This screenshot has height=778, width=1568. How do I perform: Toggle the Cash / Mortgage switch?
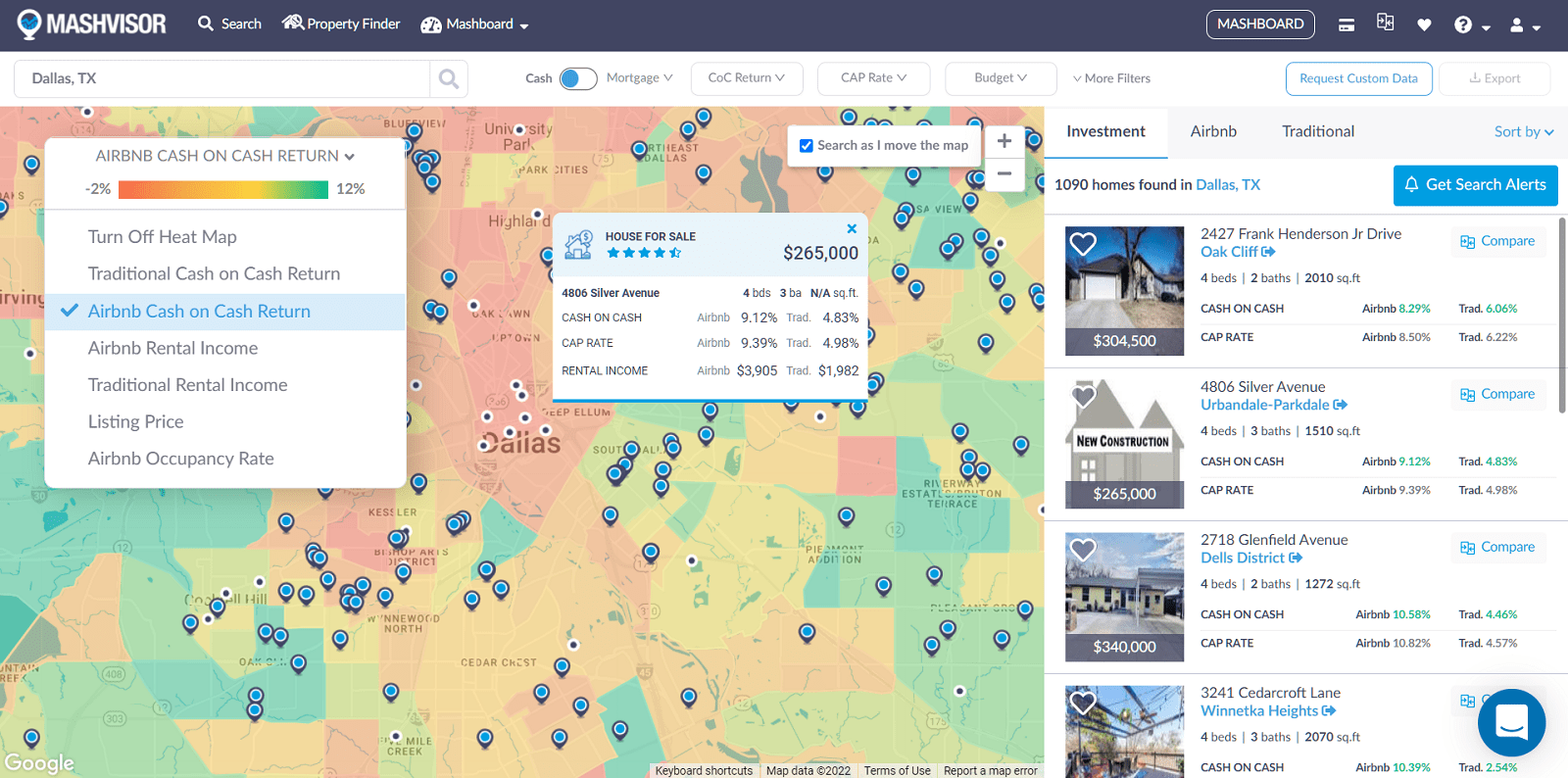(x=578, y=78)
